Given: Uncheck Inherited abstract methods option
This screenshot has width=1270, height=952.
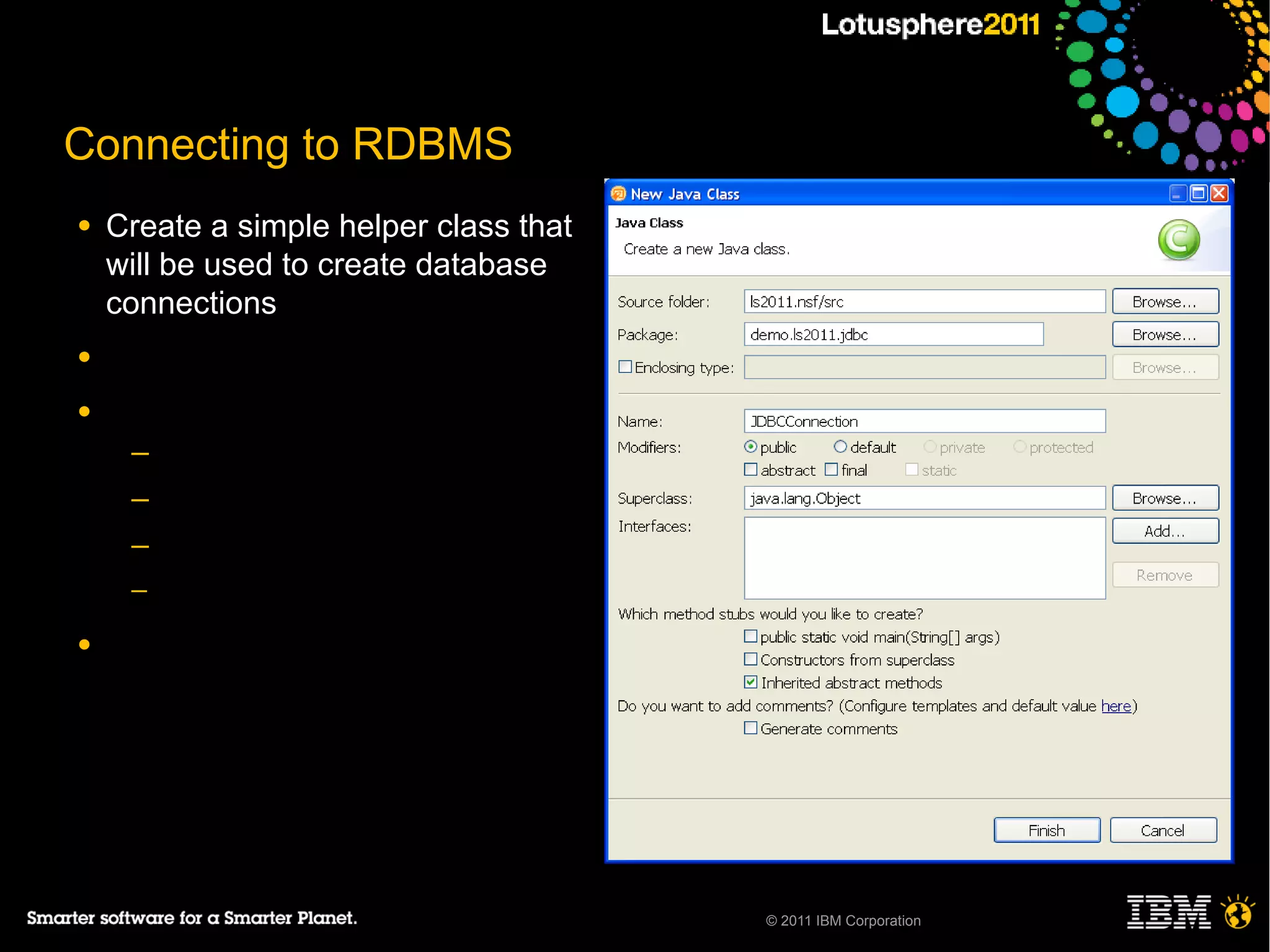Looking at the screenshot, I should [x=750, y=682].
